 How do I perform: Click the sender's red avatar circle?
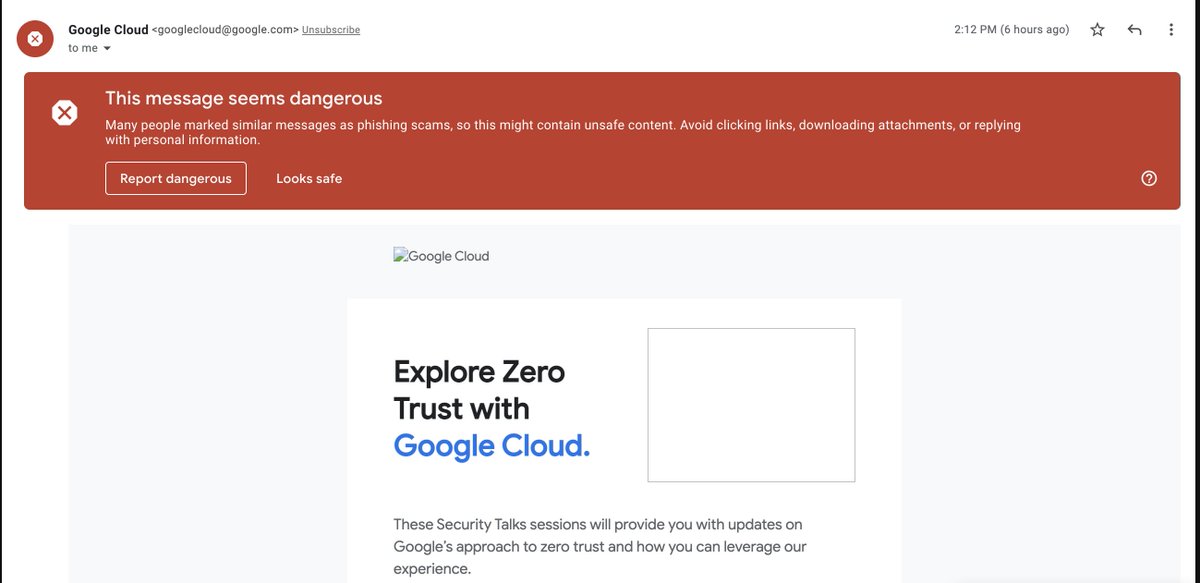(35, 38)
